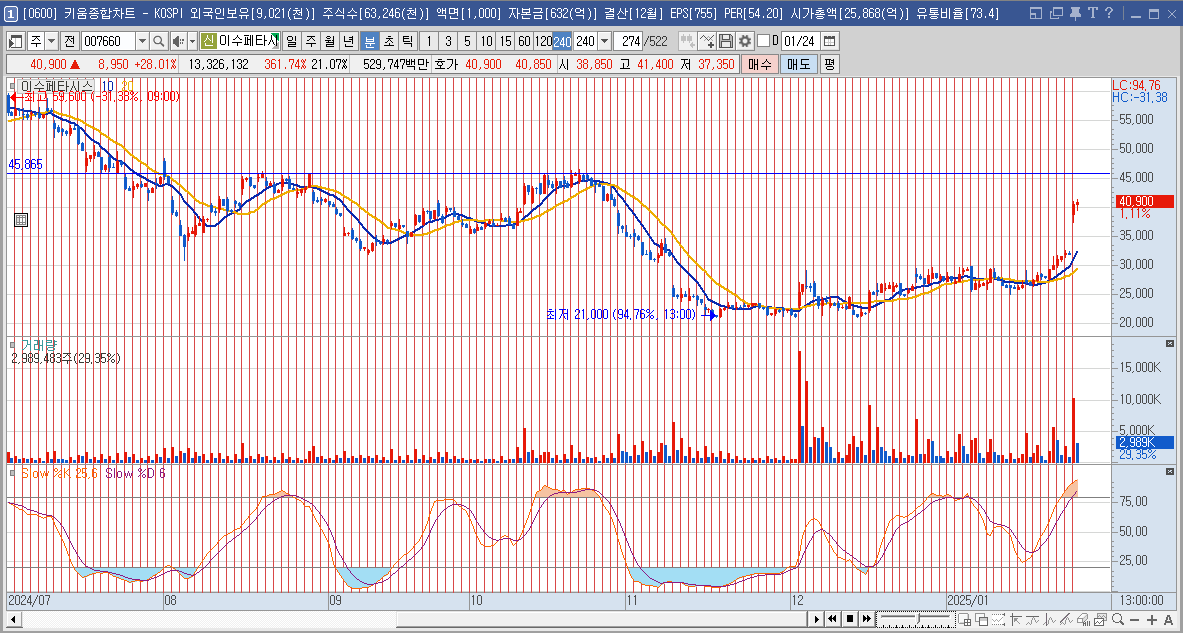Viewport: 1183px width, 633px height.
Task: Click the dotted rectangle chart area icon
Action: click(999, 619)
